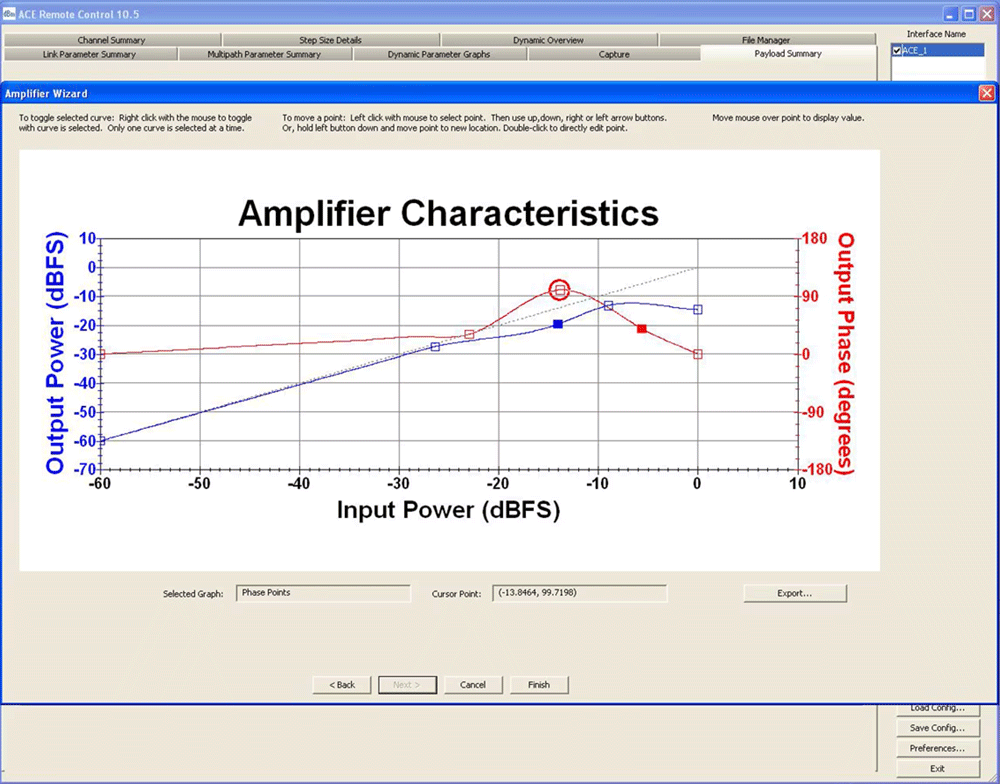The image size is (1000, 784).
Task: Show the Dynamic Parameter Graphs tab
Action: pyautogui.click(x=439, y=54)
